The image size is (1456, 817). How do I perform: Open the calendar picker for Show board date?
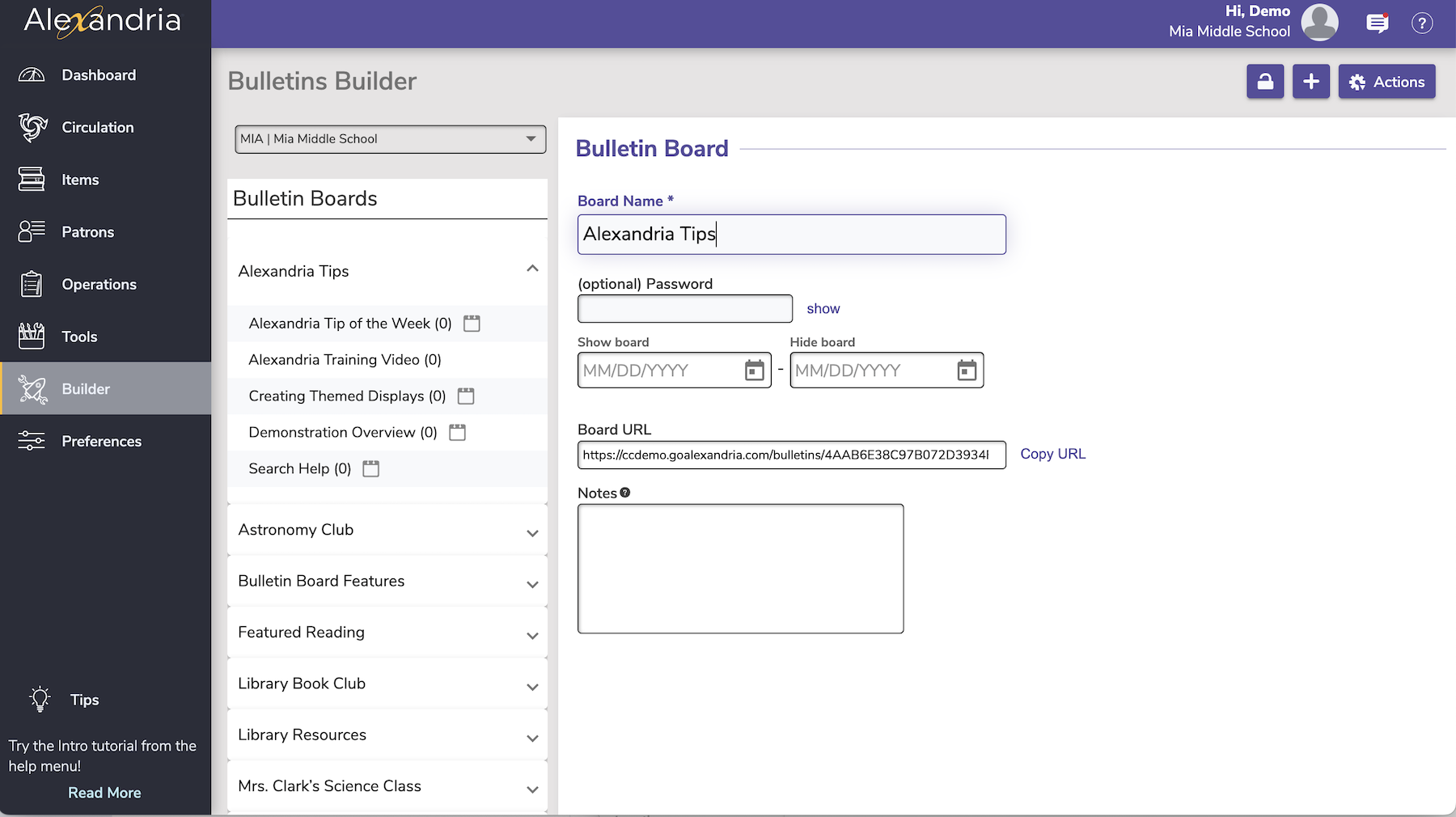754,370
